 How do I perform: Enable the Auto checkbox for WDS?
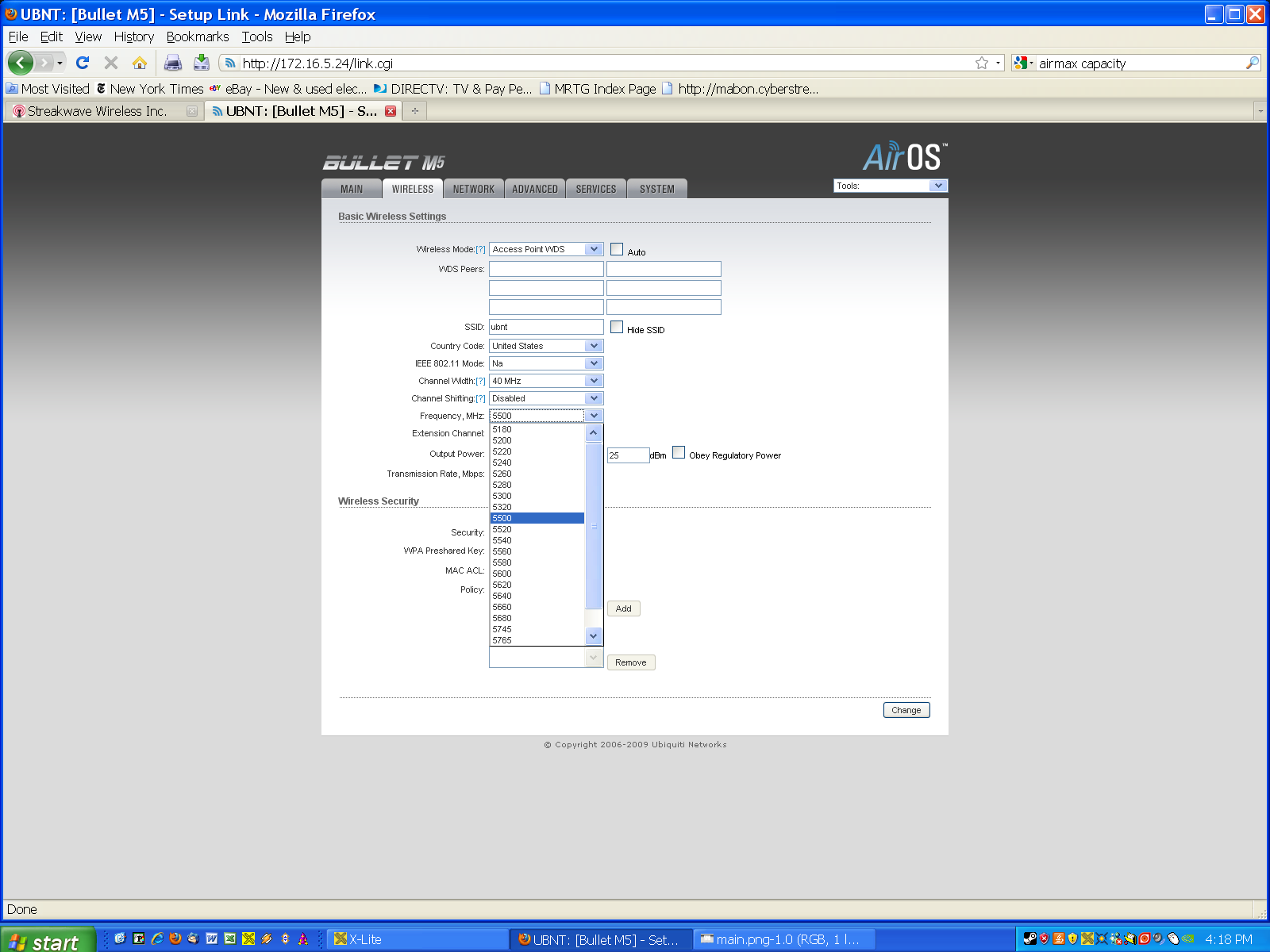click(x=617, y=249)
